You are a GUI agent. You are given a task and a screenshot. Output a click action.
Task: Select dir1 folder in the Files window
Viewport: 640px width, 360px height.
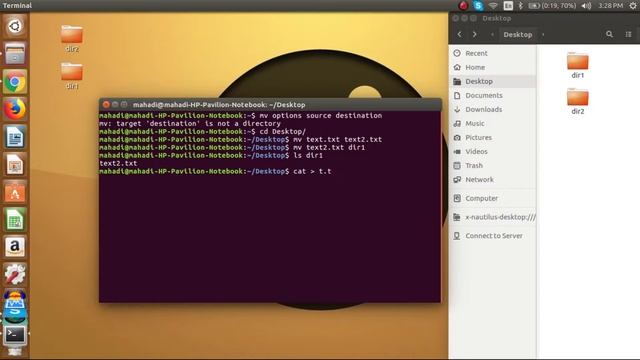(x=578, y=65)
